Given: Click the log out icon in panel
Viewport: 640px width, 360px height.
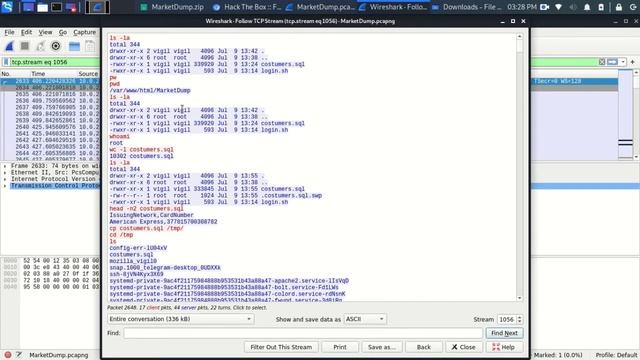Looking at the screenshot, I should [x=633, y=7].
